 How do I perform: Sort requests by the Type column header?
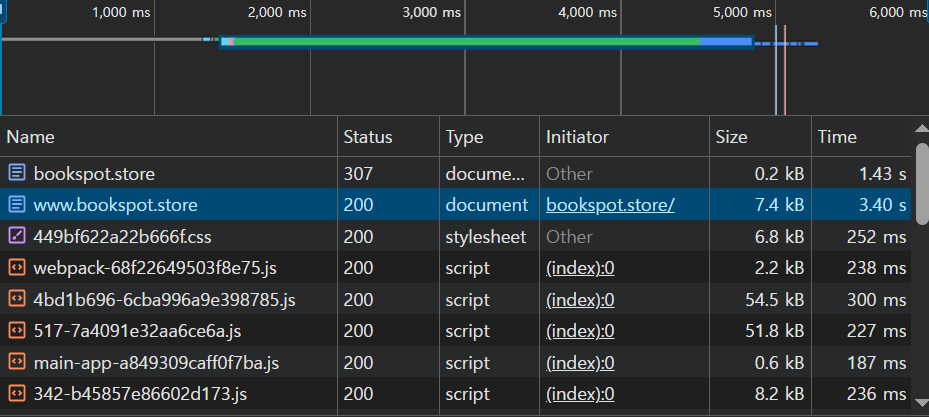[x=489, y=137]
